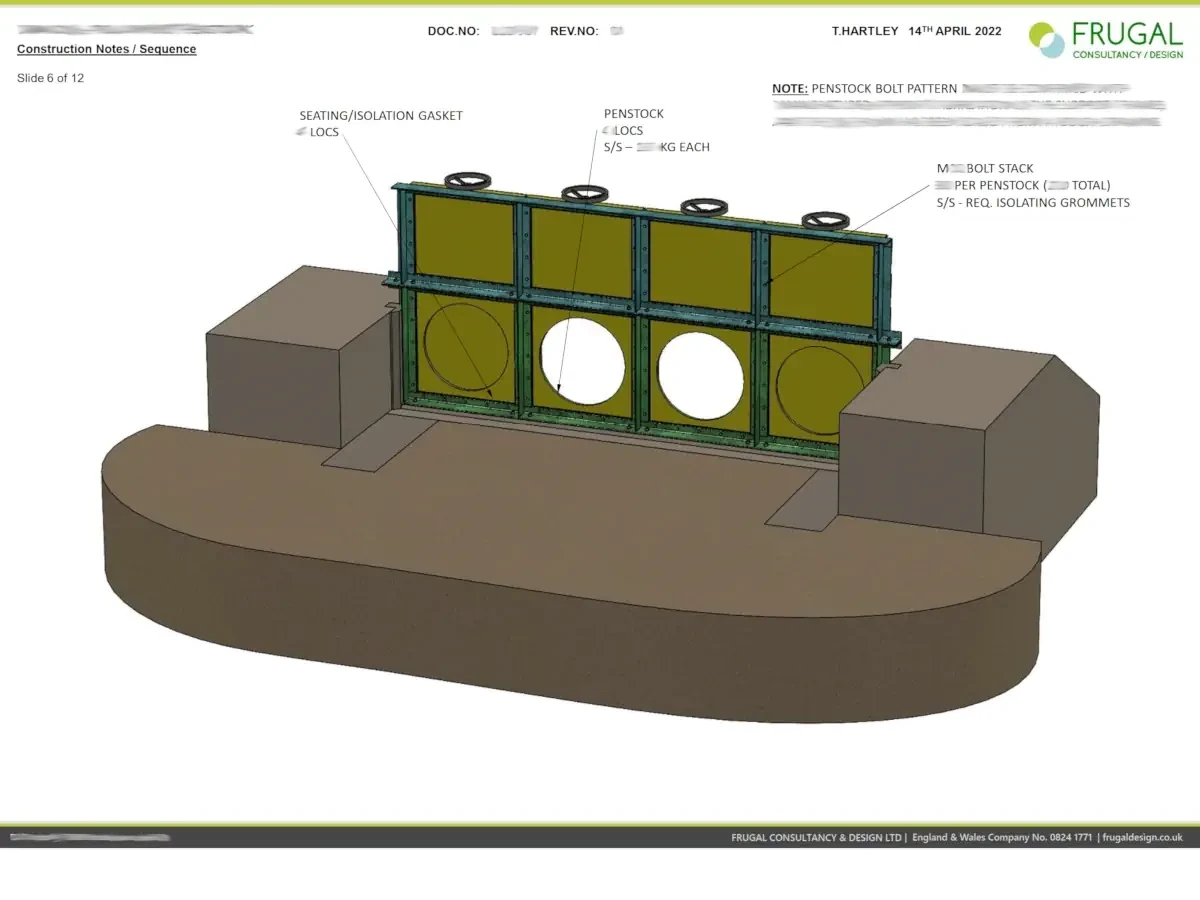
Task: Click the REV.NO field label
Action: 574,31
